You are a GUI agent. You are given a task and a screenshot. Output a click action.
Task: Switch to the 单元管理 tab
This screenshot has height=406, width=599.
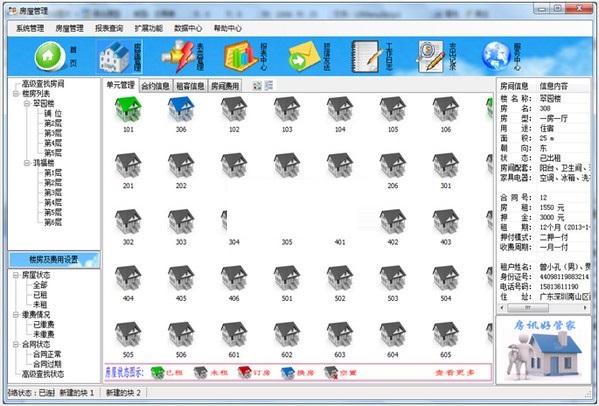(120, 85)
